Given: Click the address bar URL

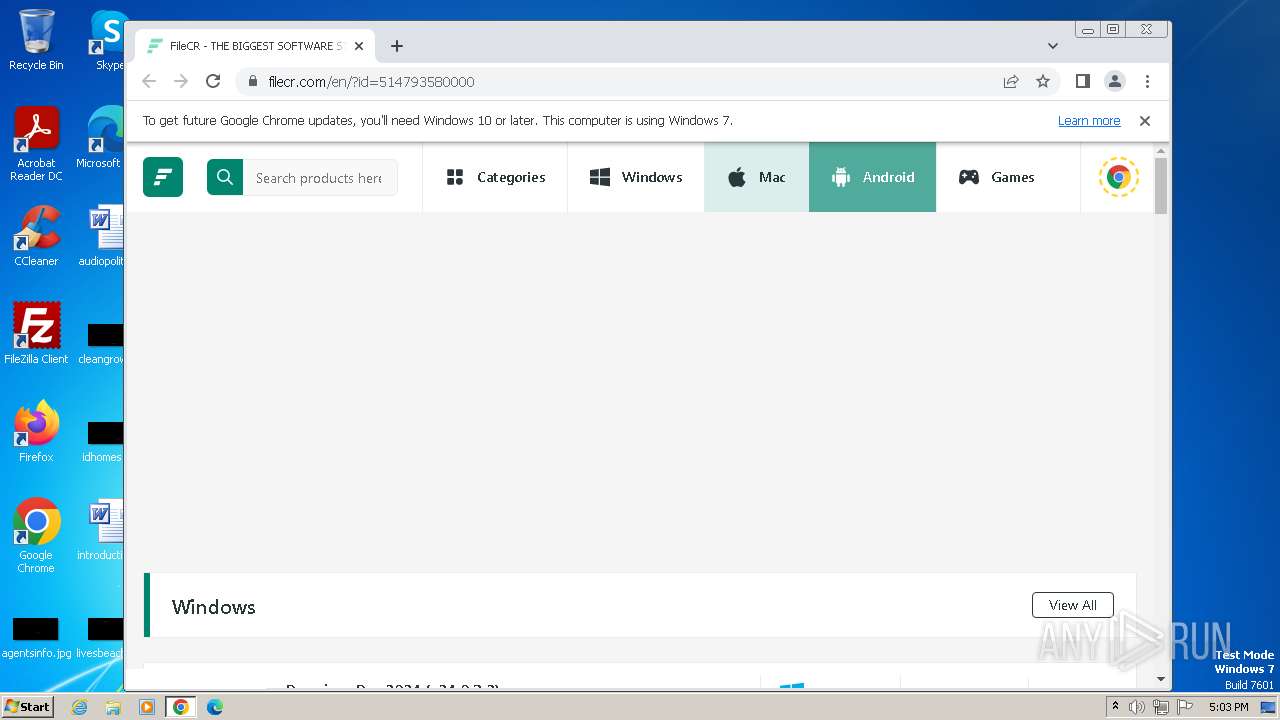Looking at the screenshot, I should pos(371,82).
